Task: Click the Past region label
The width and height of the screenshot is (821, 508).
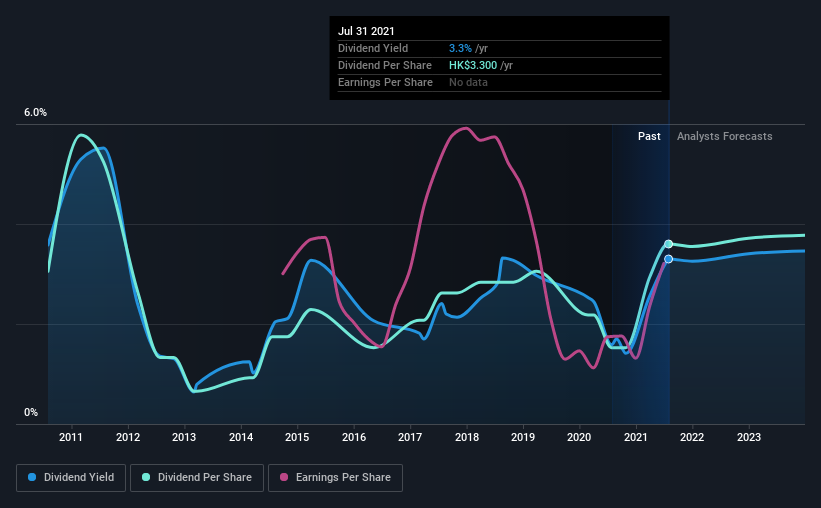Action: [x=649, y=136]
